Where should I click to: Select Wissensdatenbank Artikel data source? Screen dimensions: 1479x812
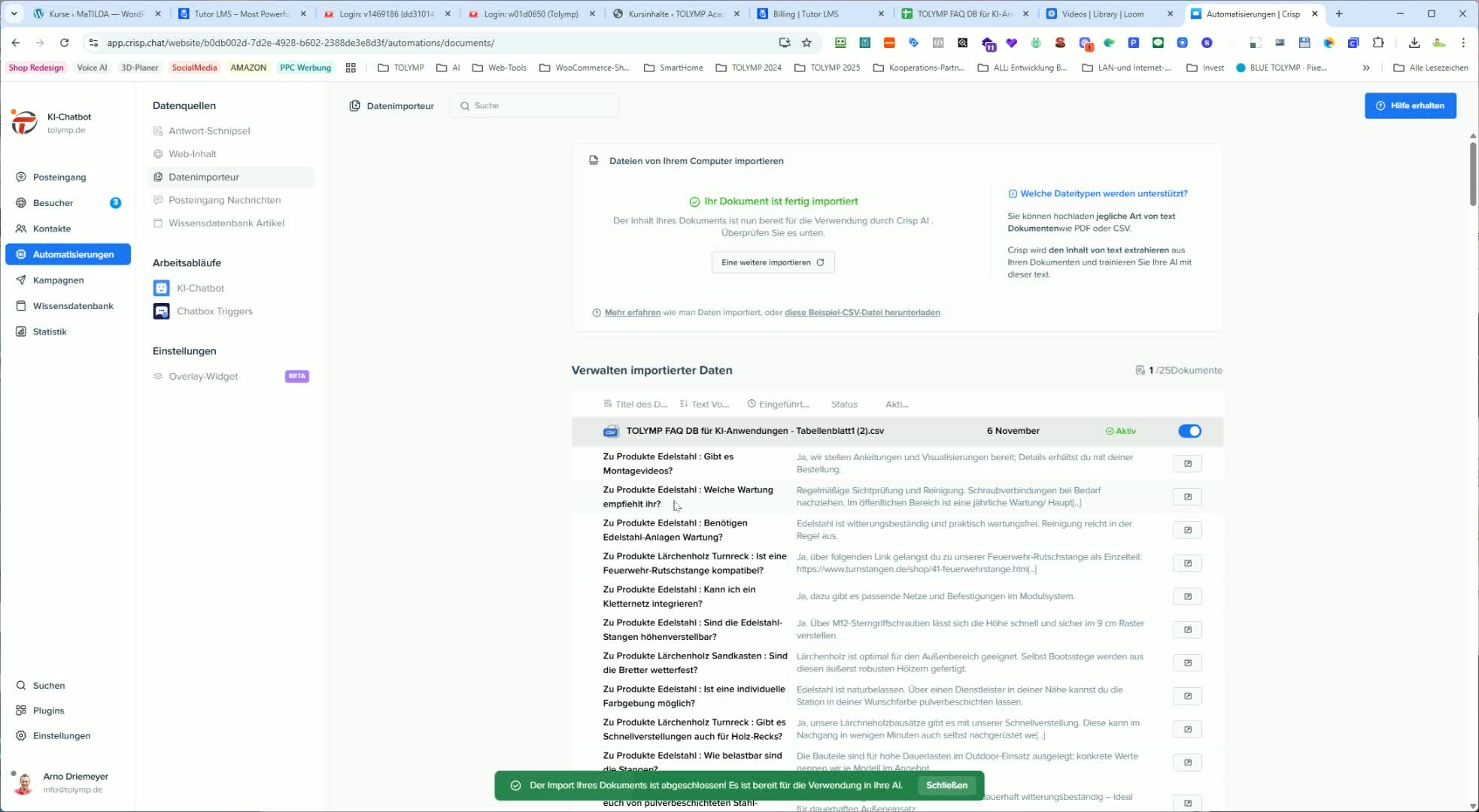(226, 223)
